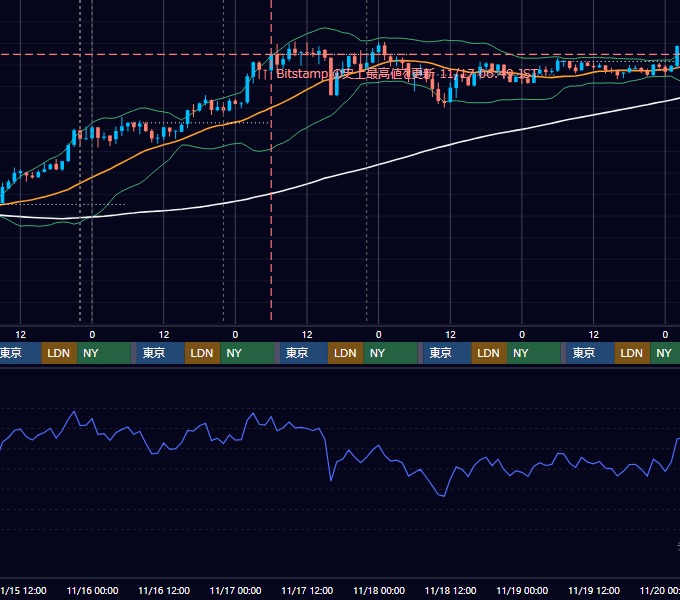The image size is (680, 600).
Task: Select the 東京 session block on 11/18
Action: [447, 353]
